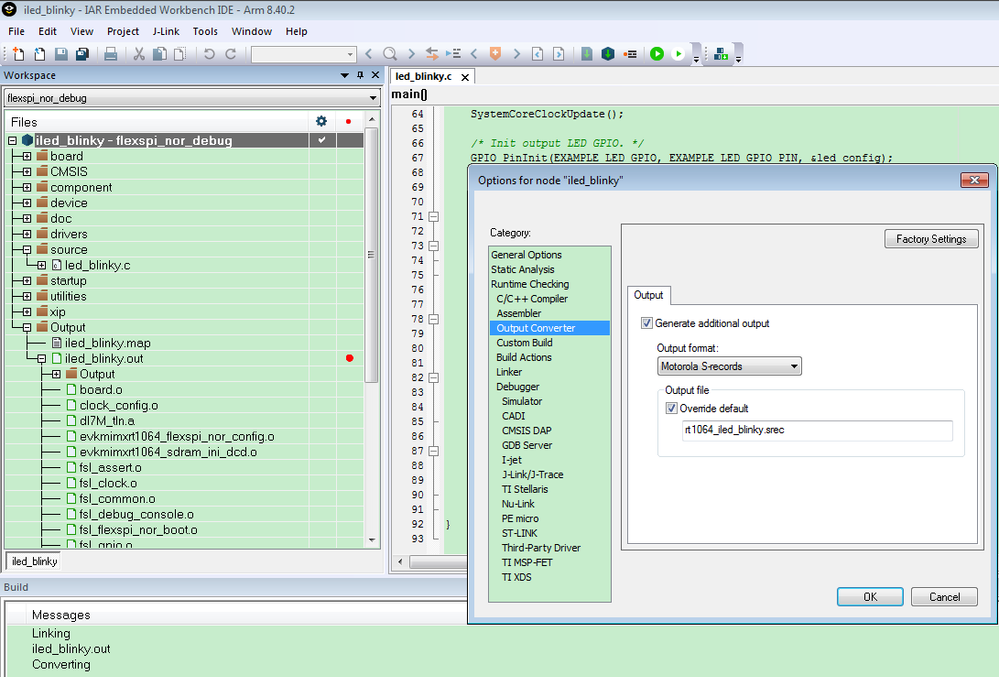999x677 pixels.
Task: Click the Print toolbar icon
Action: click(x=111, y=54)
